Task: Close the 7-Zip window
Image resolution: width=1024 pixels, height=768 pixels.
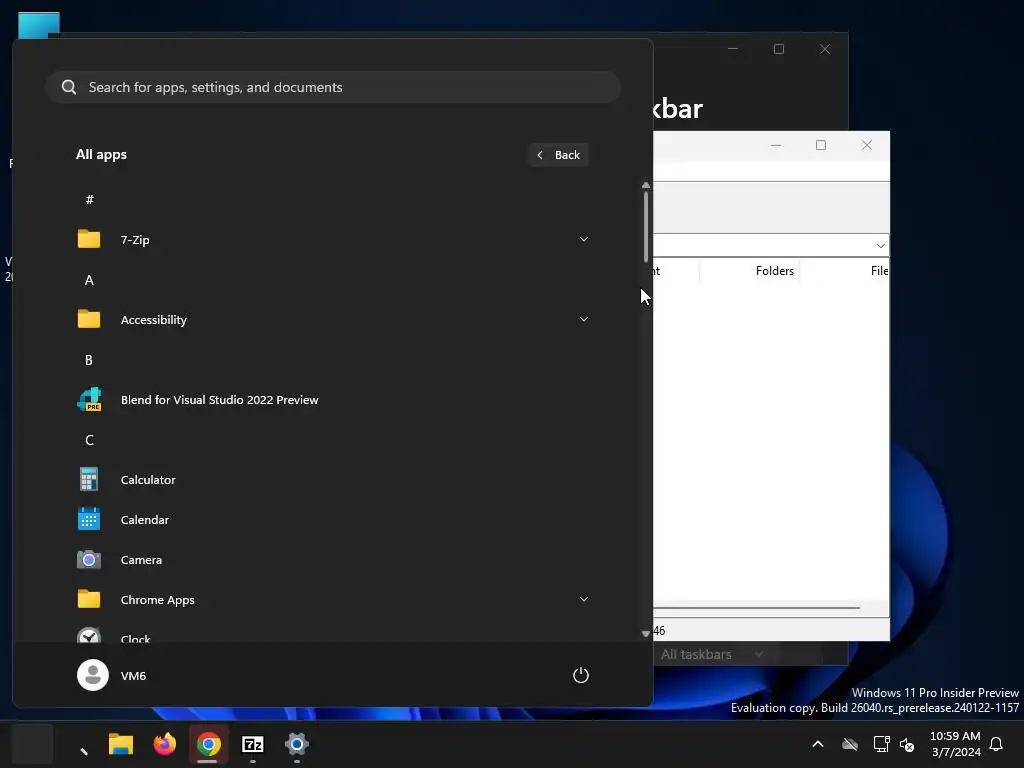Action: [x=867, y=145]
